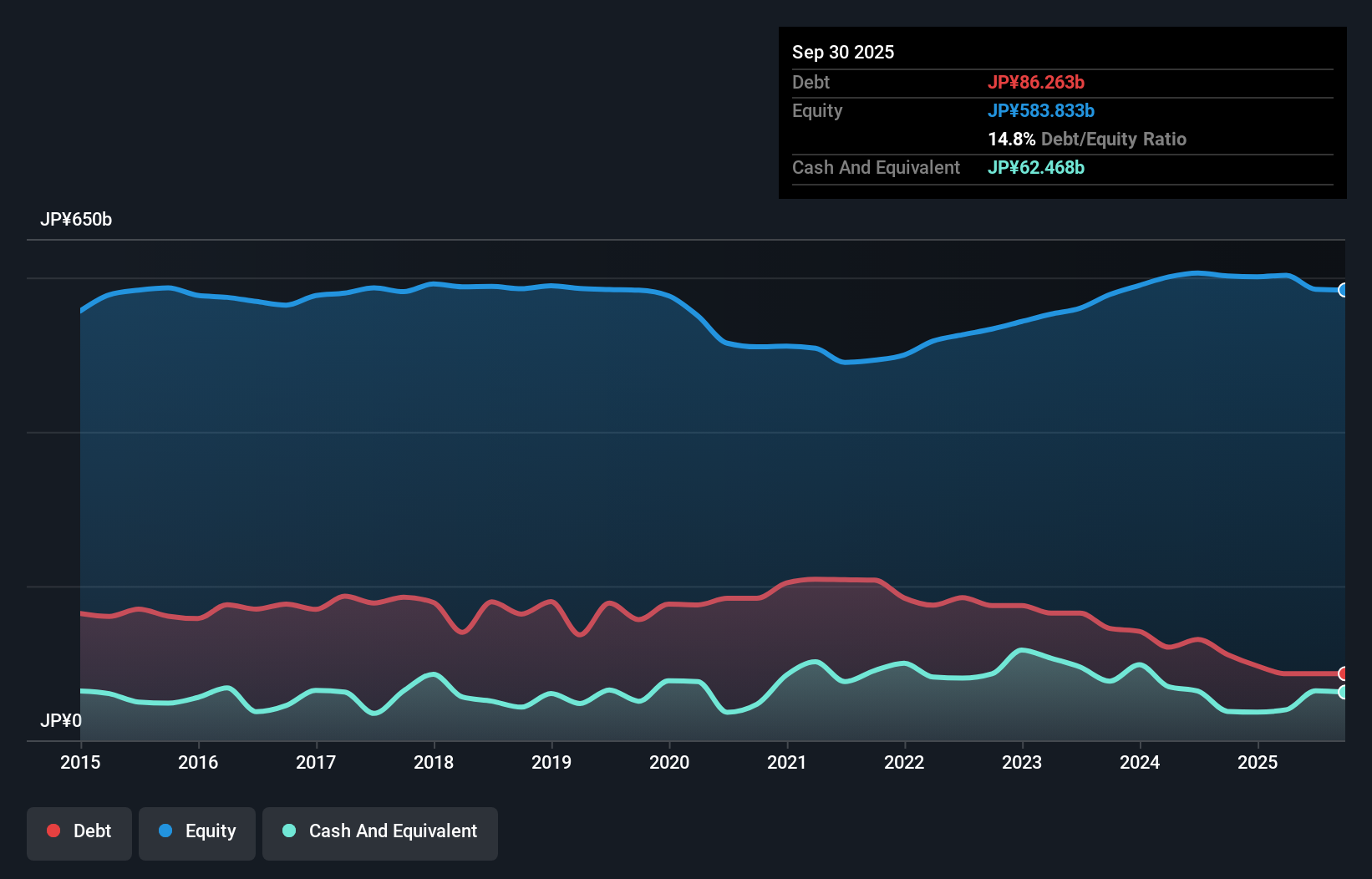Expand details for the Equity row

[816, 110]
